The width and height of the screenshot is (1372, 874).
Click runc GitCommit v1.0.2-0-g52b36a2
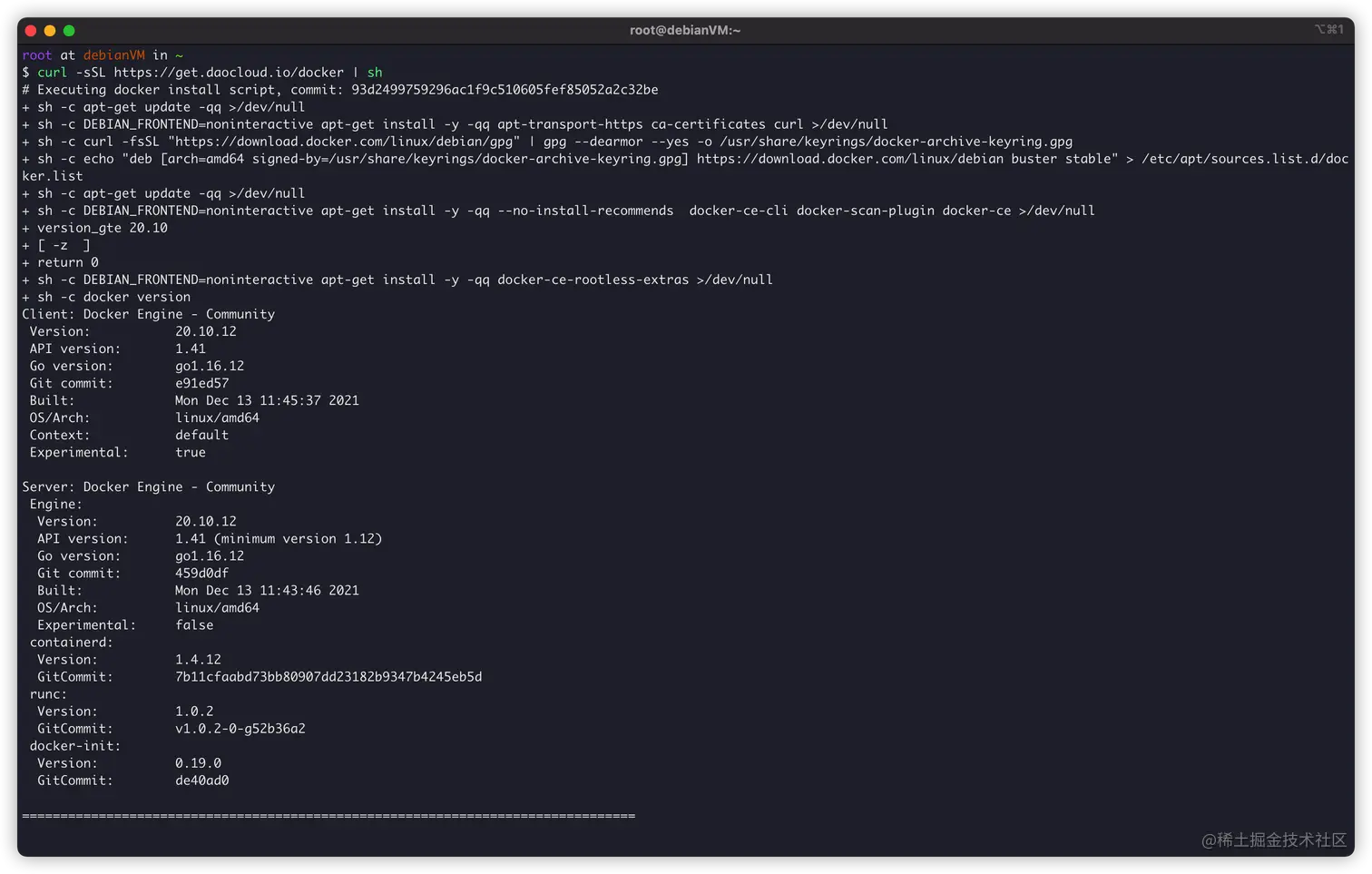pyautogui.click(x=240, y=729)
